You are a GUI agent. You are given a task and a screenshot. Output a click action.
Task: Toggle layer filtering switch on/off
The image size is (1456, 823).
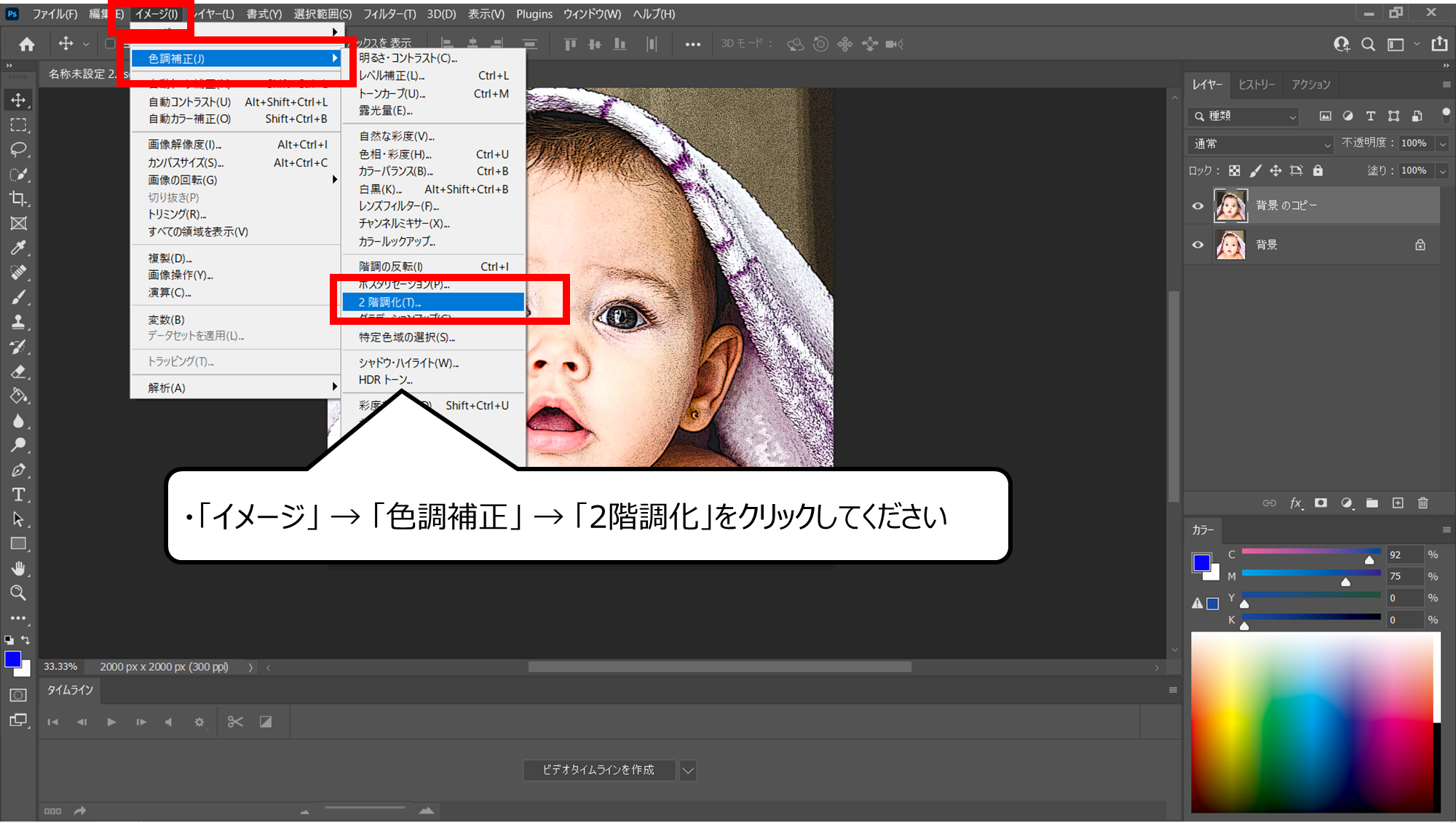(1446, 115)
